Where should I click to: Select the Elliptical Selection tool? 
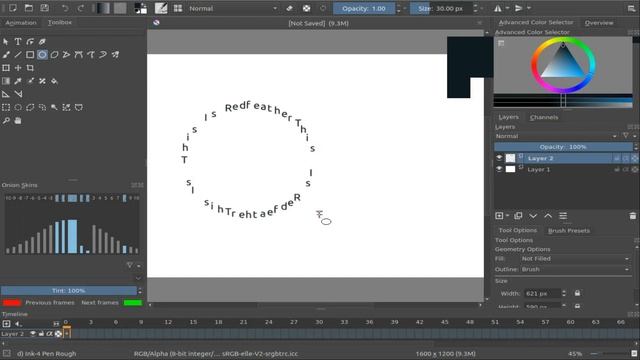point(18,107)
